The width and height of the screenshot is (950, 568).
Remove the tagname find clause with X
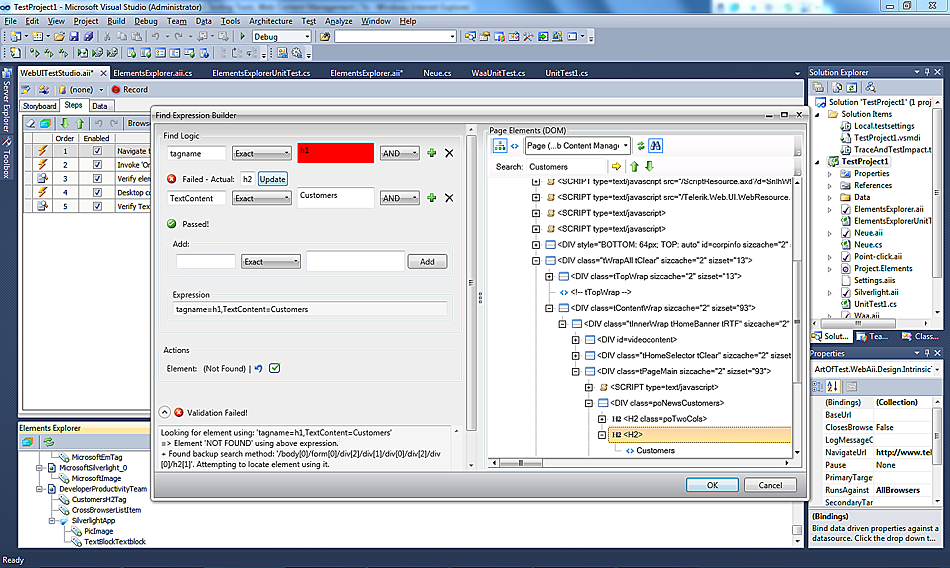449,153
